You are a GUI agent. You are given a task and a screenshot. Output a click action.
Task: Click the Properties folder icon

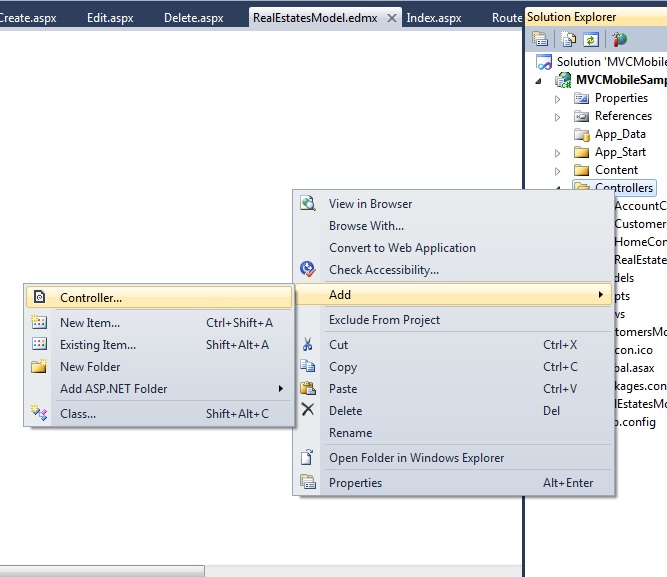pos(581,98)
